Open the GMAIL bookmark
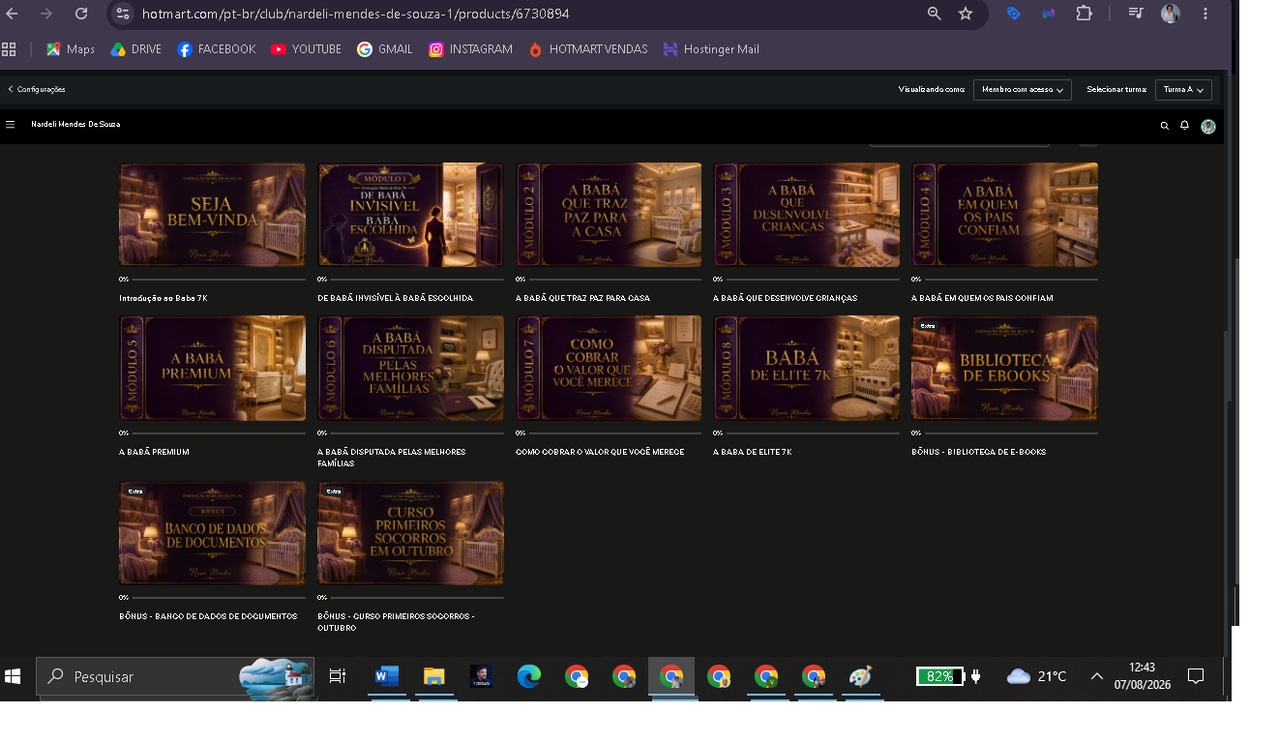 pos(385,49)
